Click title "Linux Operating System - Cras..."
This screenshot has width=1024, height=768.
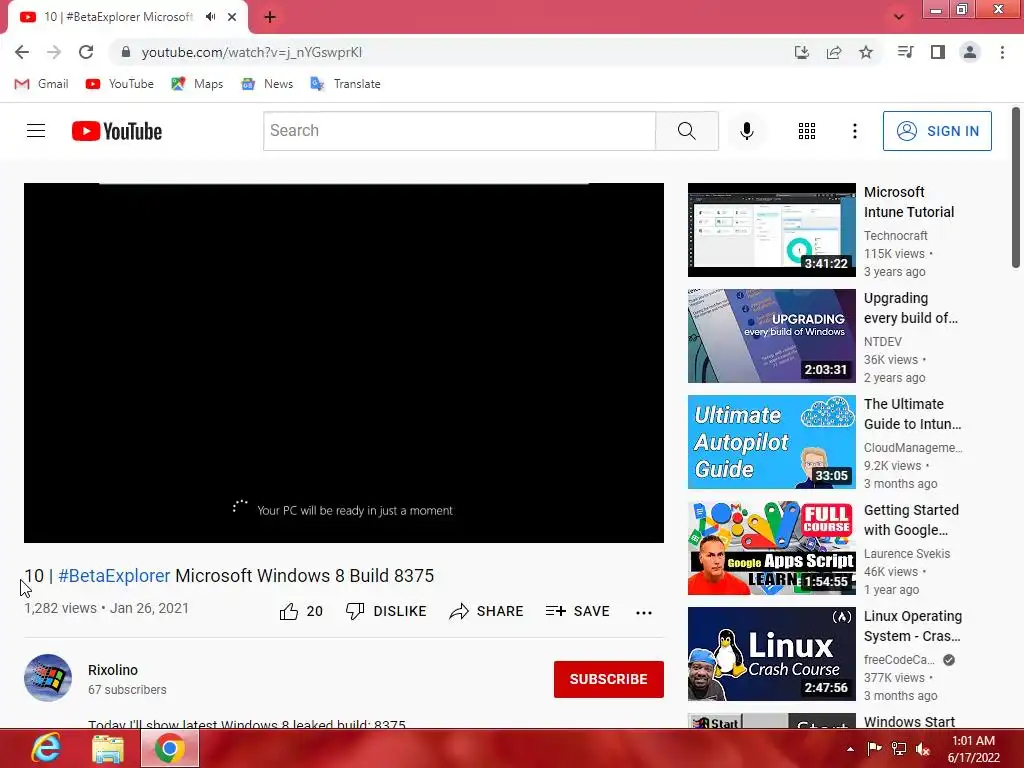(x=913, y=626)
